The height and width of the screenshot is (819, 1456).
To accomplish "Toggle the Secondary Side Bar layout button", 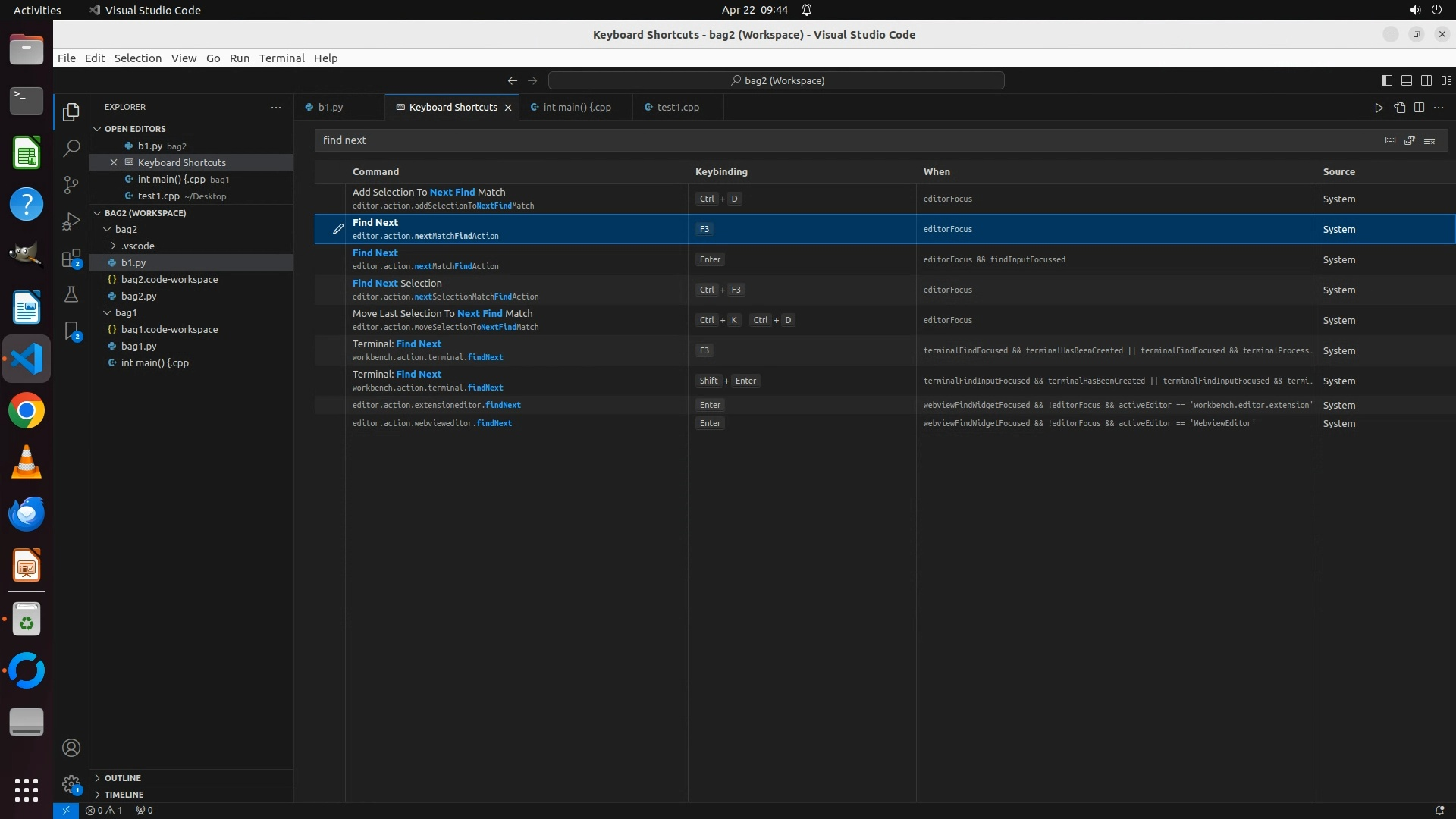I will (x=1426, y=80).
